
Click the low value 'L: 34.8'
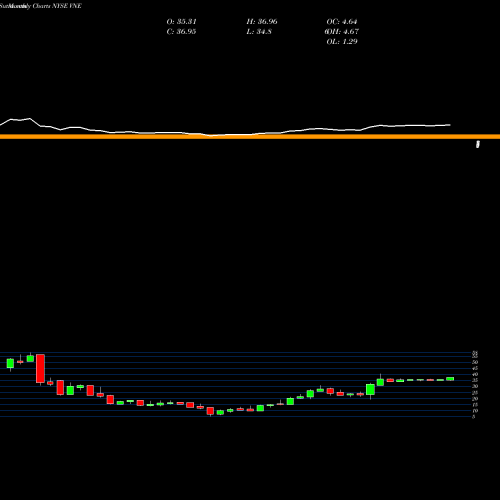pyautogui.click(x=259, y=32)
